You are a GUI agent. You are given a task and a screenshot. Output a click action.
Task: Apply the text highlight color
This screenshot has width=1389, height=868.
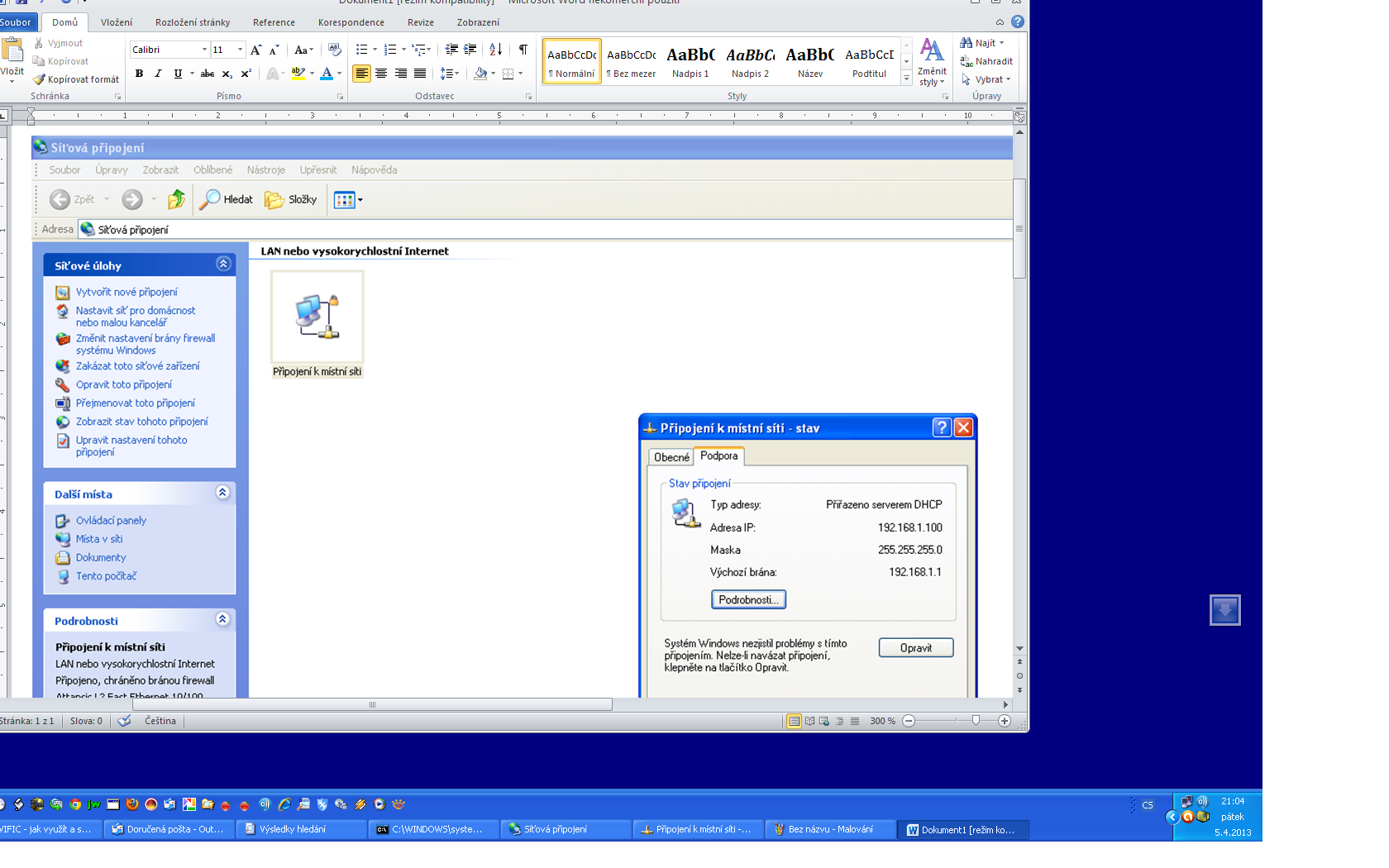click(x=298, y=74)
